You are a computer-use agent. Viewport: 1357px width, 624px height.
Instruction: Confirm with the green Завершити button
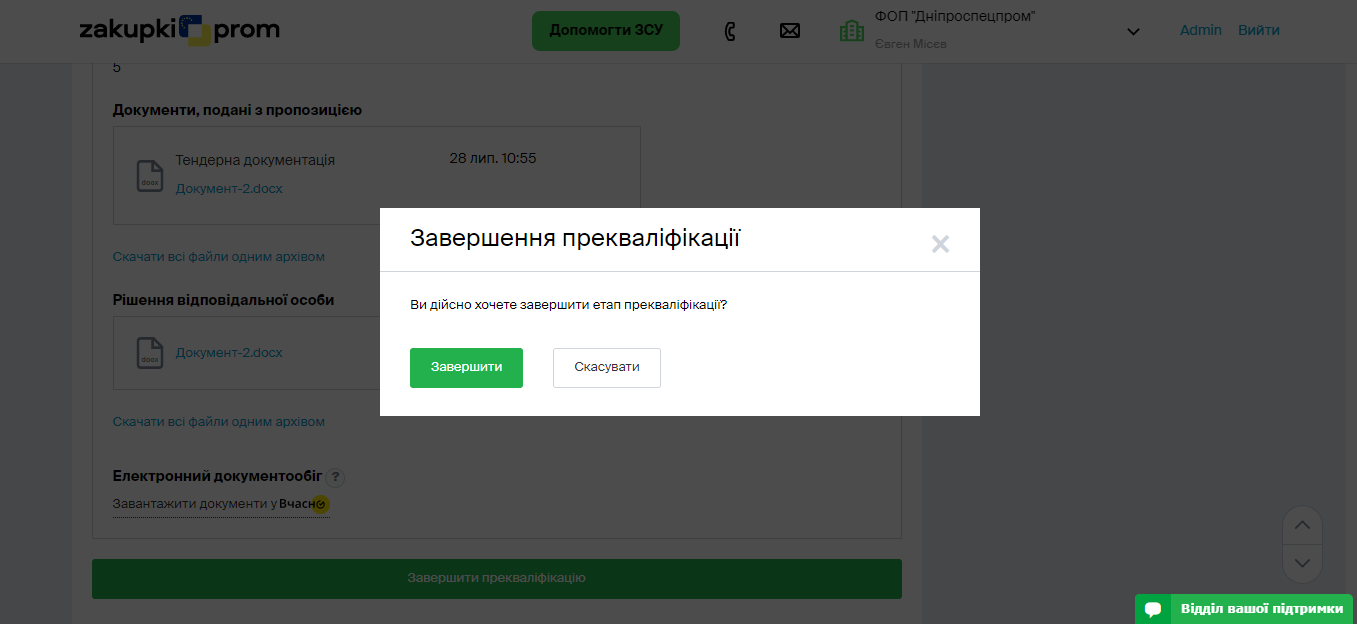click(x=466, y=367)
